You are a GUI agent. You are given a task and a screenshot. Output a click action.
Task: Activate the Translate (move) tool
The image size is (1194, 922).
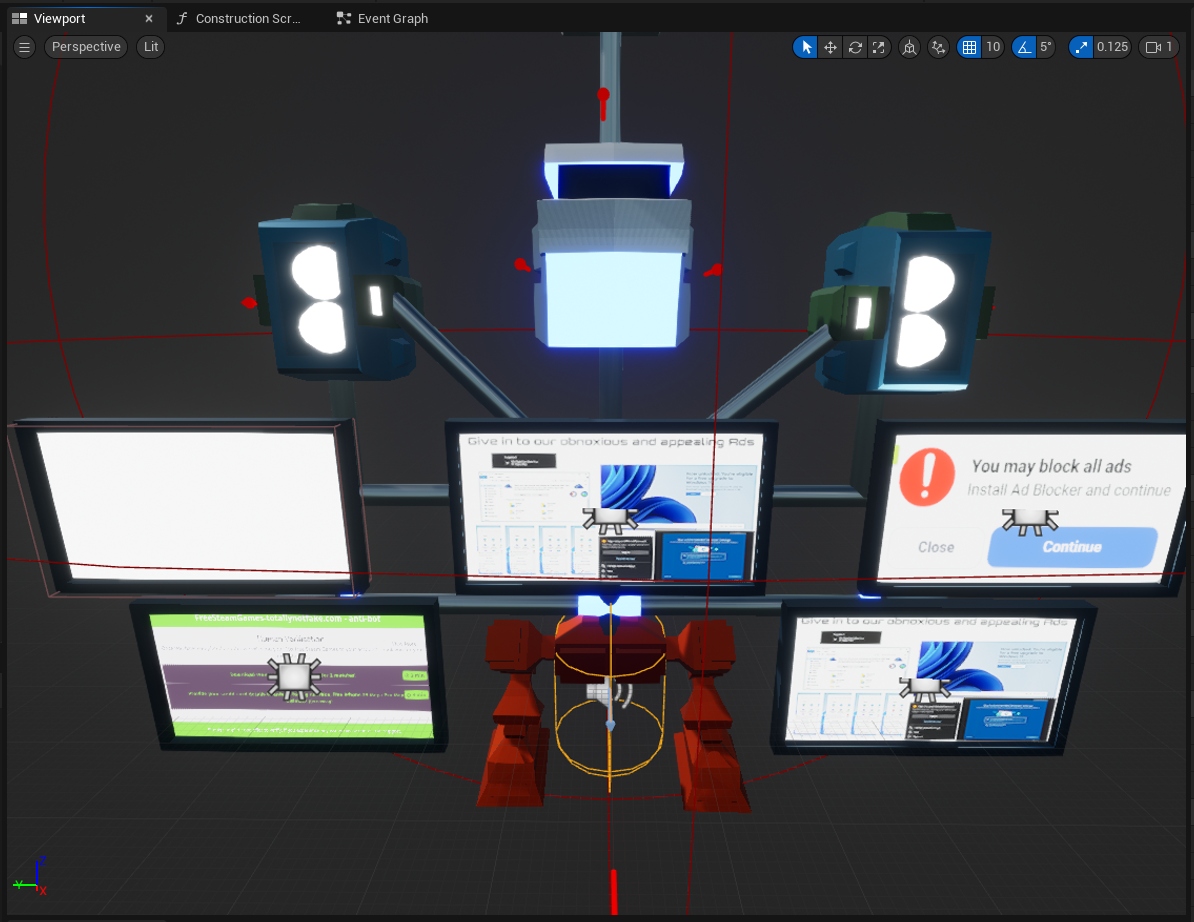point(830,47)
